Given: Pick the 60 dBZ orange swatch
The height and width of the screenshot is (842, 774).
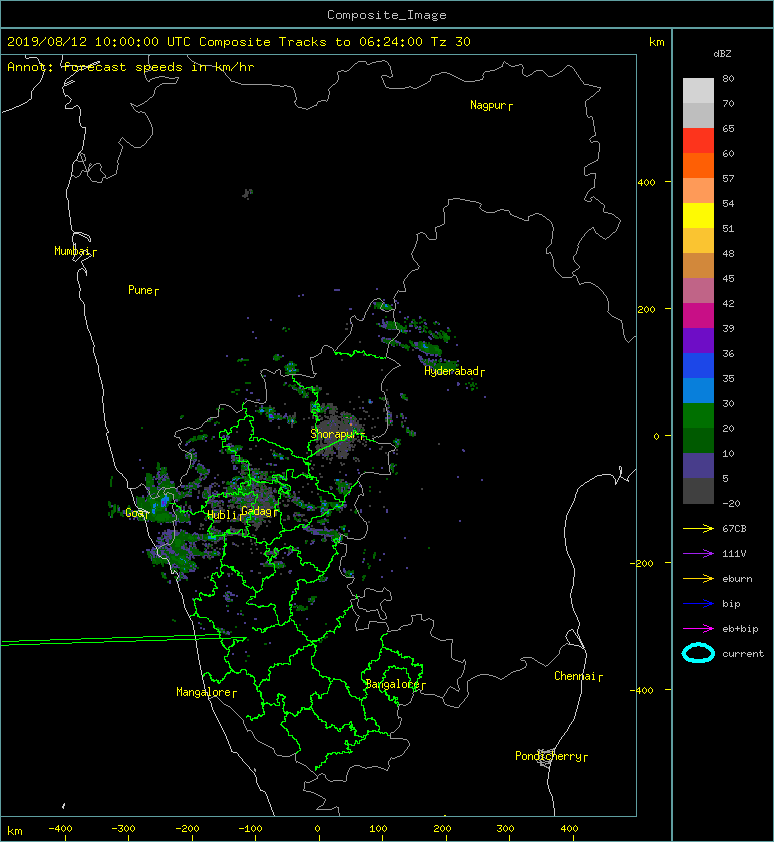Looking at the screenshot, I should coord(698,165).
